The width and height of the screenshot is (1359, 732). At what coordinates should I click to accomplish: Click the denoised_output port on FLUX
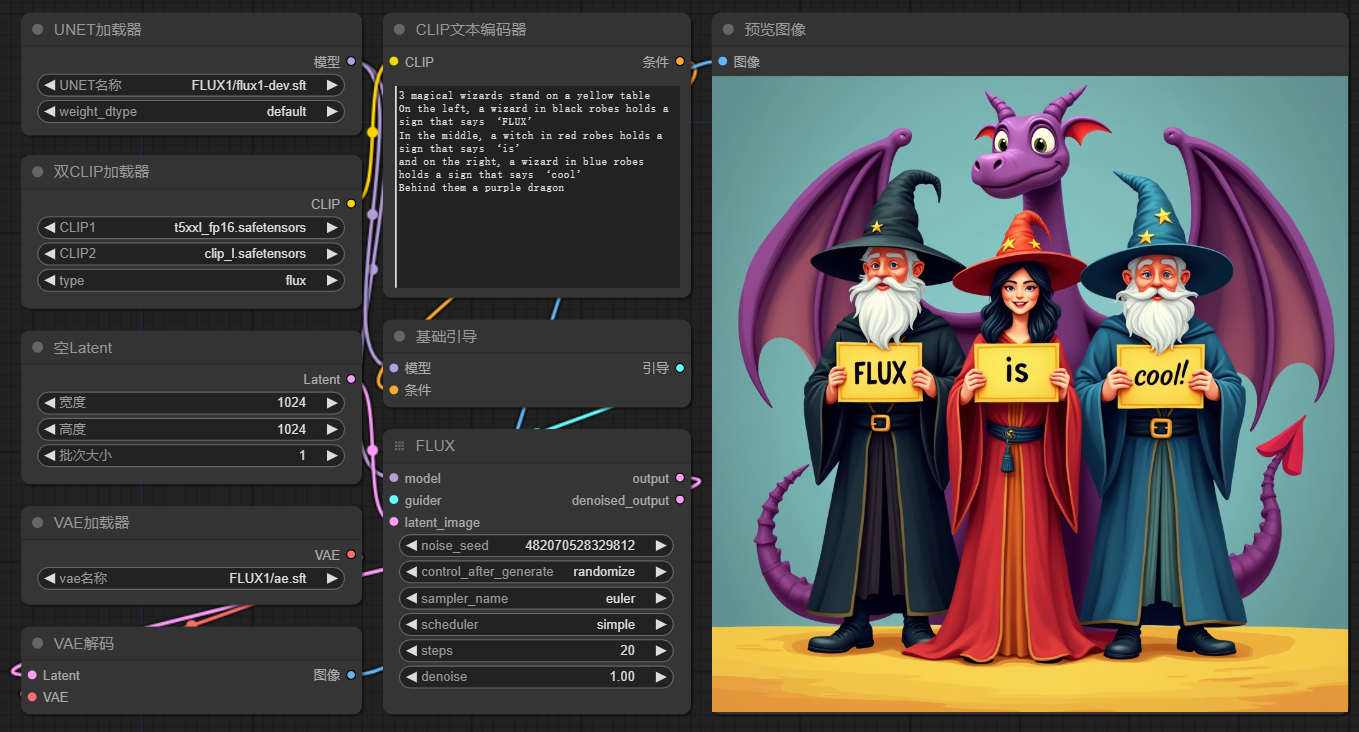[680, 501]
